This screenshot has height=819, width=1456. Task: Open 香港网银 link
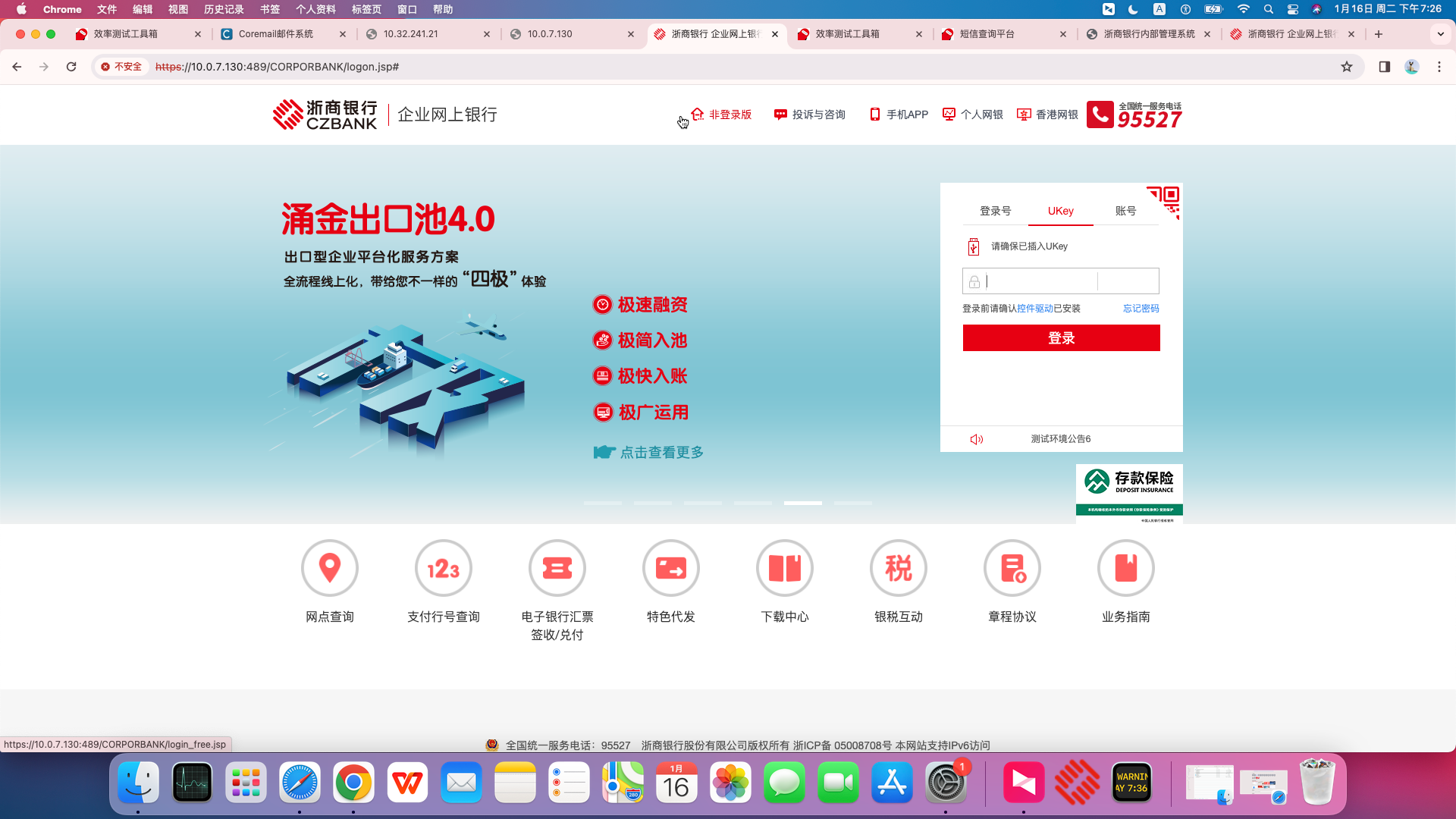click(1047, 115)
